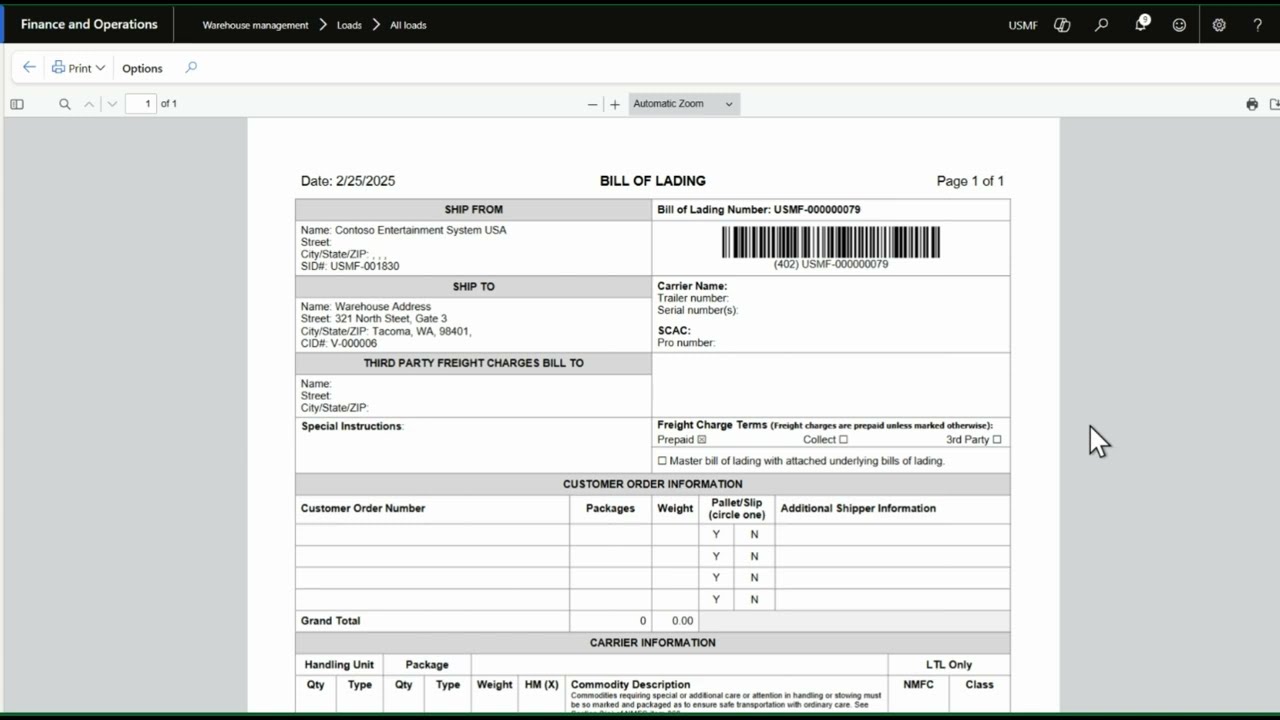Toggle the PDF viewer sidebar
Screen dimensions: 1280x720
click(x=17, y=104)
